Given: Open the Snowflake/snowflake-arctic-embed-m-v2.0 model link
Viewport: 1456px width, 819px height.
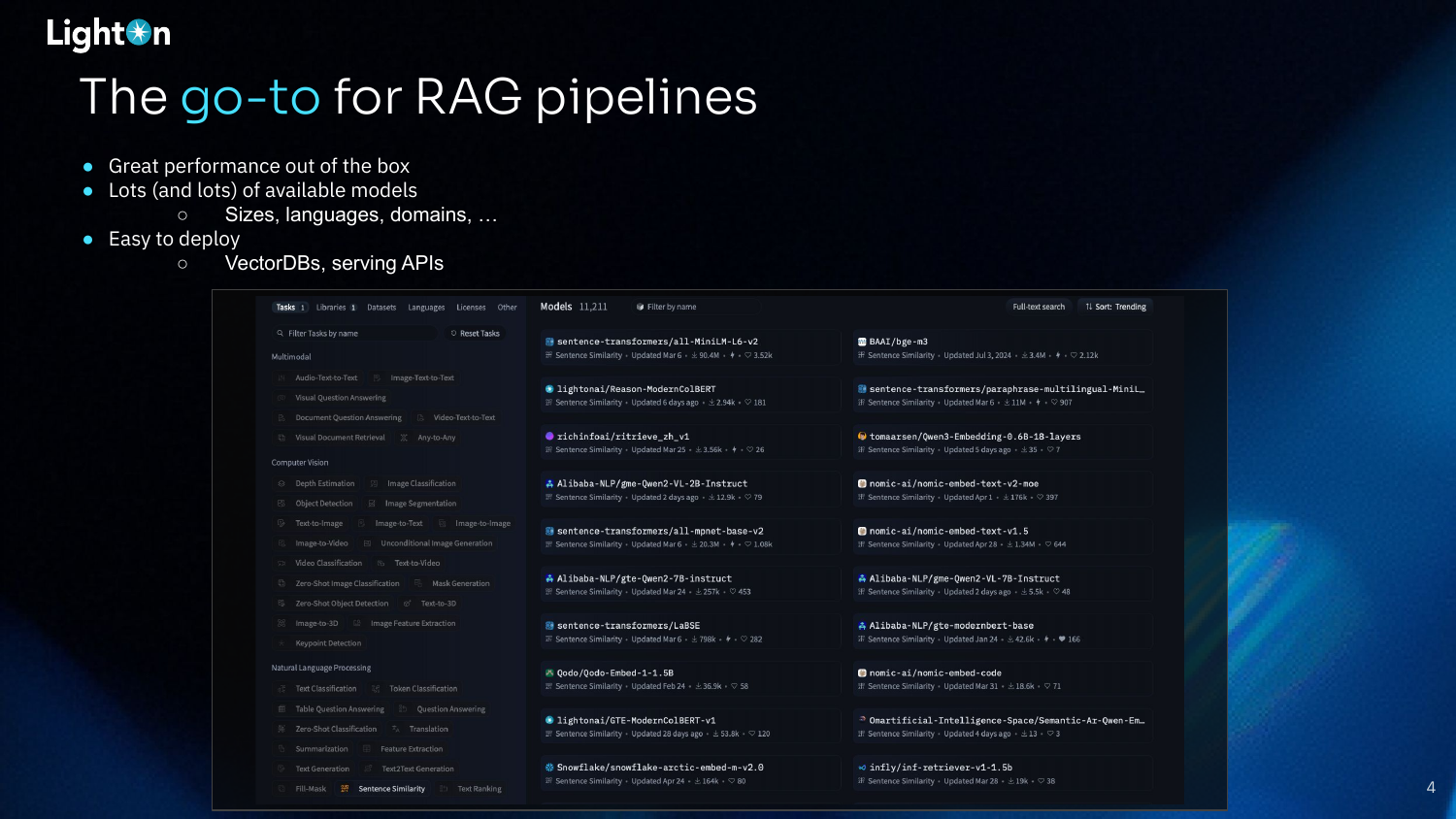Looking at the screenshot, I should (x=660, y=768).
